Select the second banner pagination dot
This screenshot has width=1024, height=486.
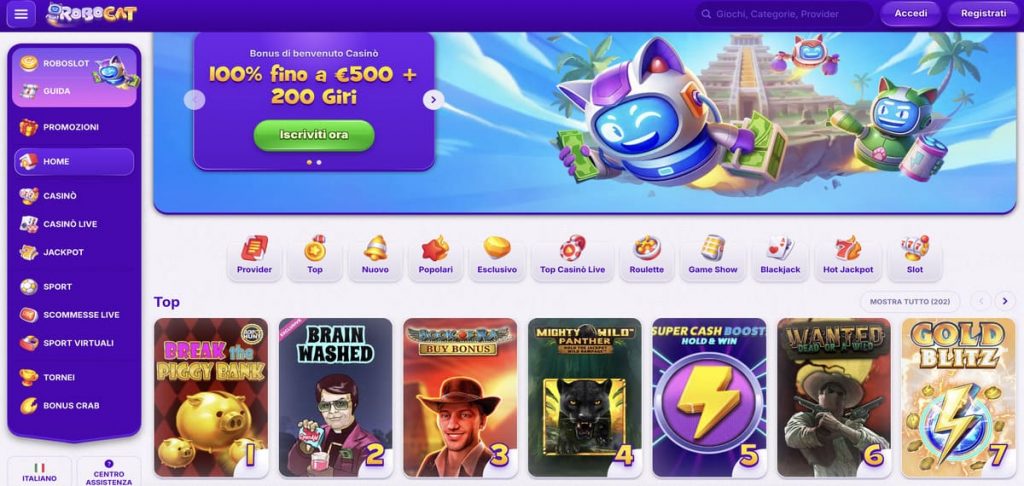[x=319, y=162]
